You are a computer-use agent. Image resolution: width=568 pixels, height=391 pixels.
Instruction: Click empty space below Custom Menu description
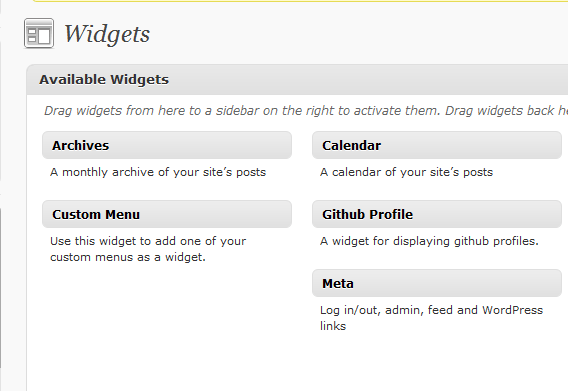tap(167, 319)
